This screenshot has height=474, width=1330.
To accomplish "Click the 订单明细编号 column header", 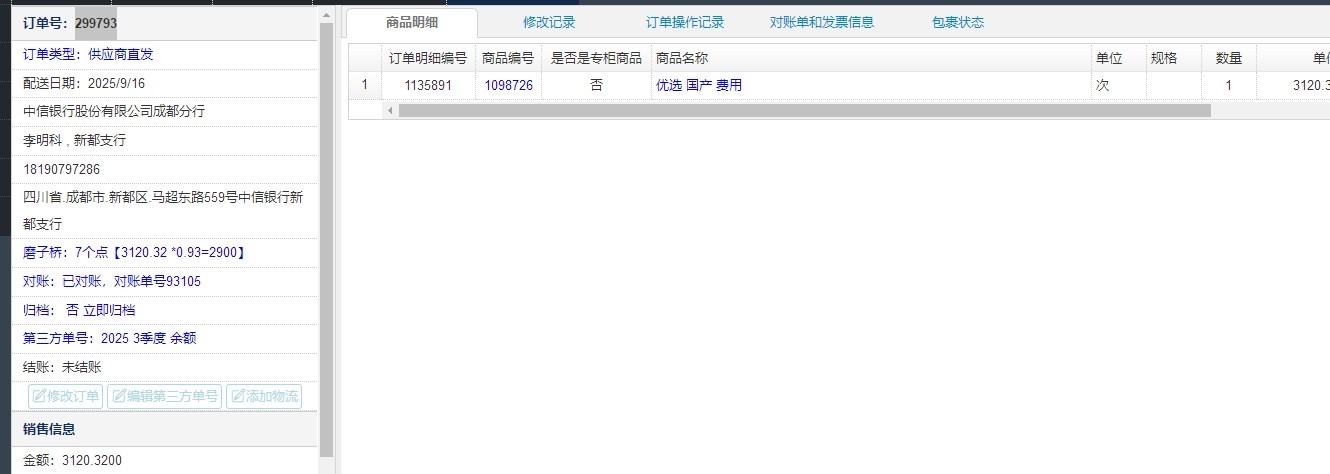I will 428,58.
